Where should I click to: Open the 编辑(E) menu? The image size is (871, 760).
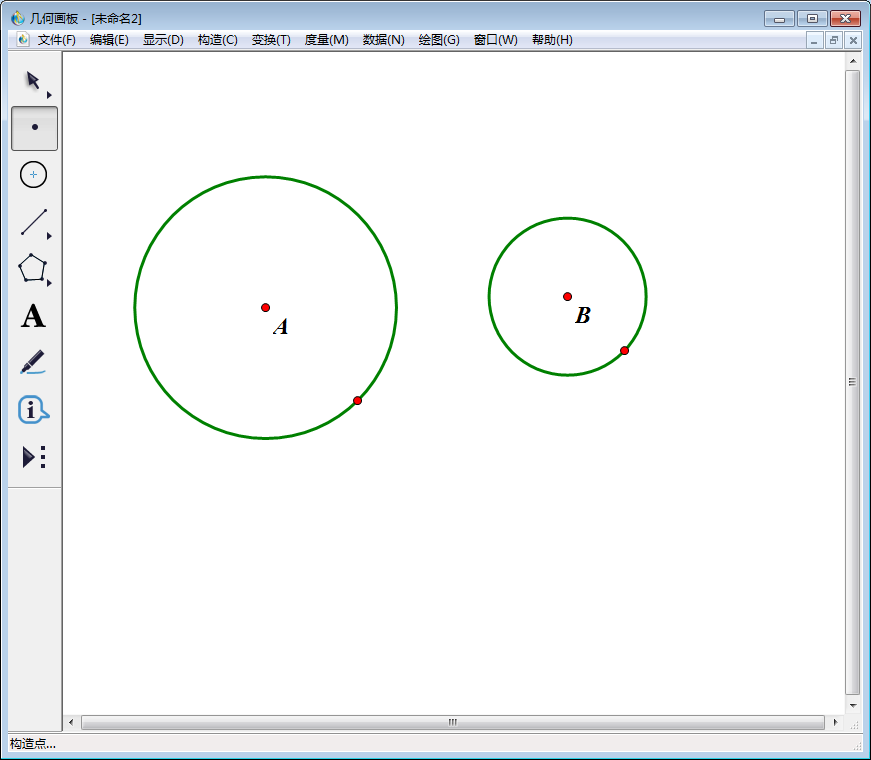pyautogui.click(x=109, y=40)
